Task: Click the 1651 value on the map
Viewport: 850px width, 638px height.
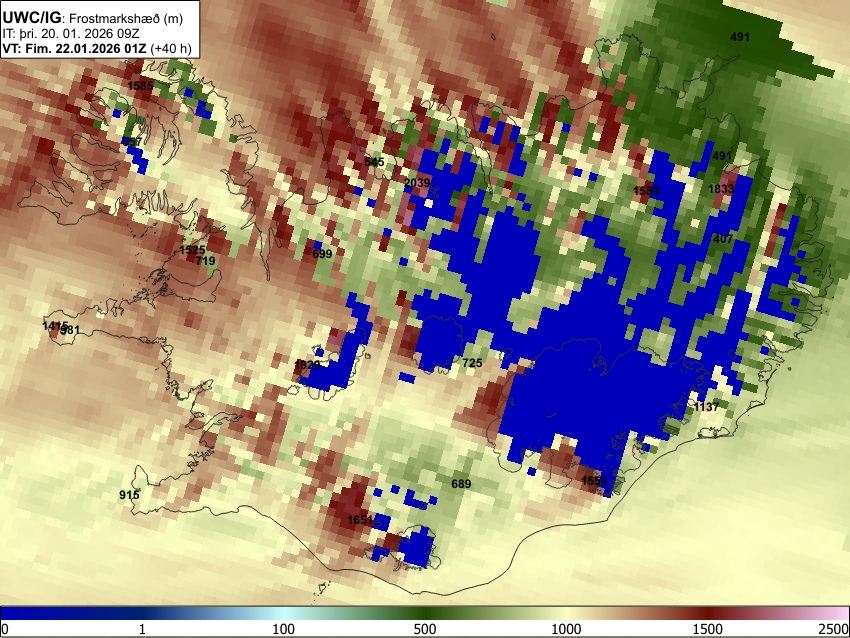Action: (x=360, y=520)
